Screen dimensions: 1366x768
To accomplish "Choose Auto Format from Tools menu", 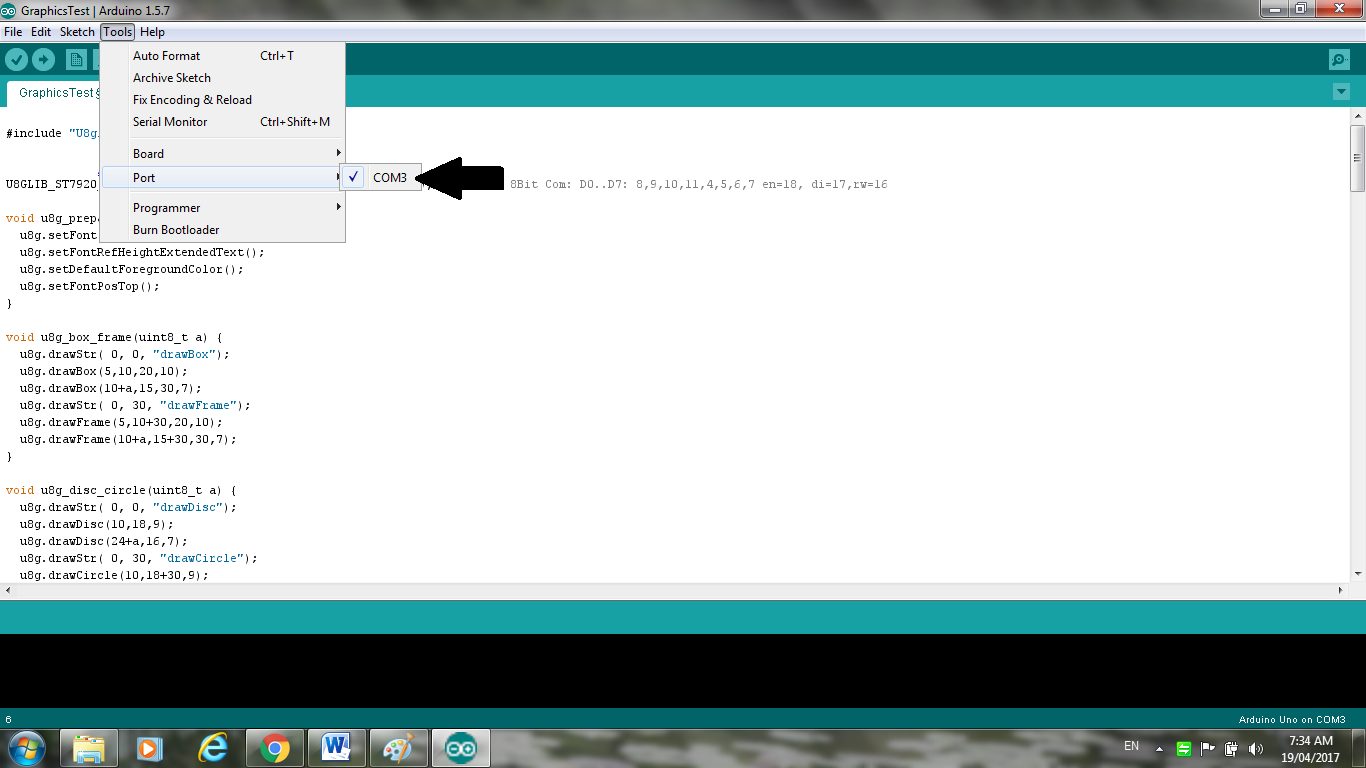I will (223, 56).
